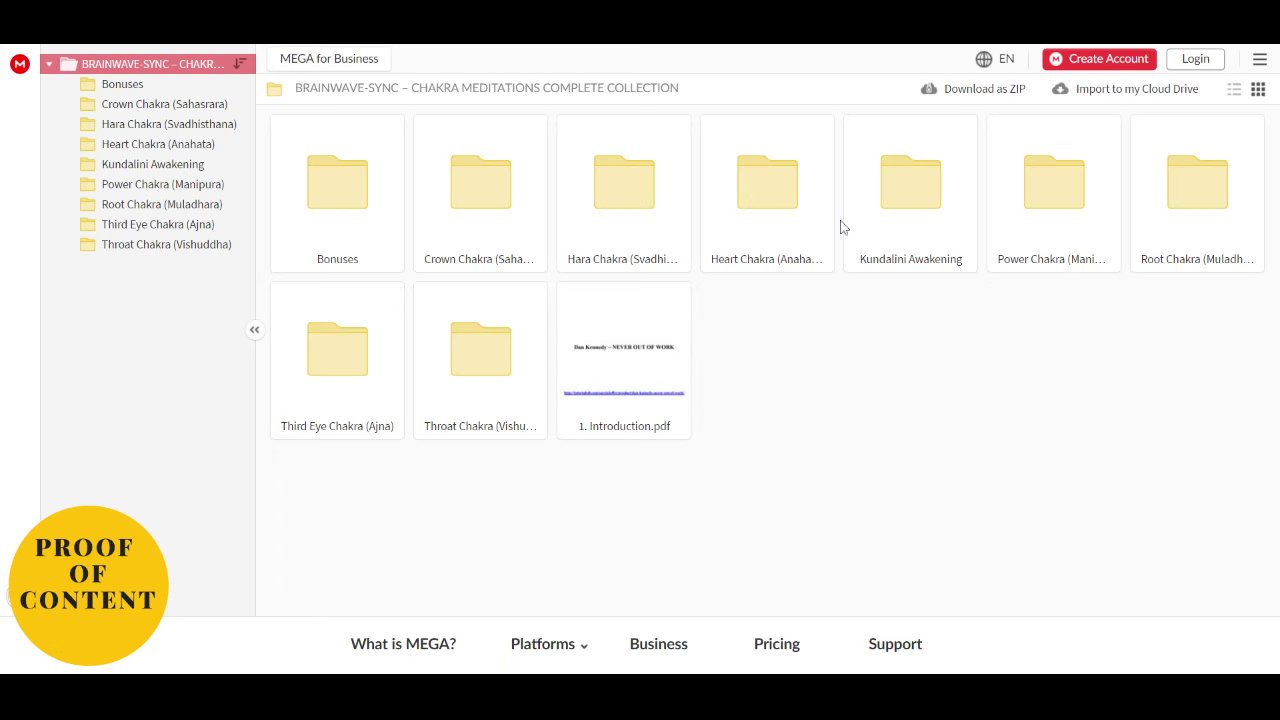Click the MEGA for Business tab
This screenshot has width=1280, height=720.
329,59
